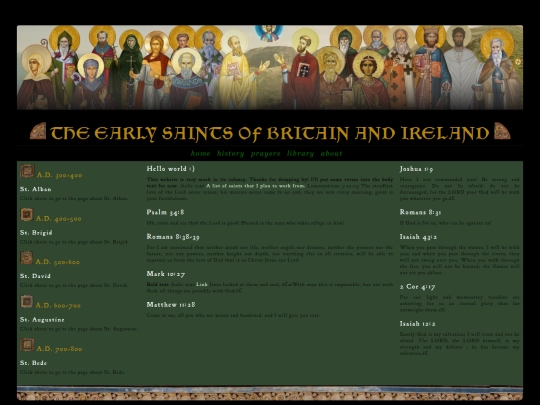Select the 'Hello world :)' heading

pyautogui.click(x=170, y=169)
